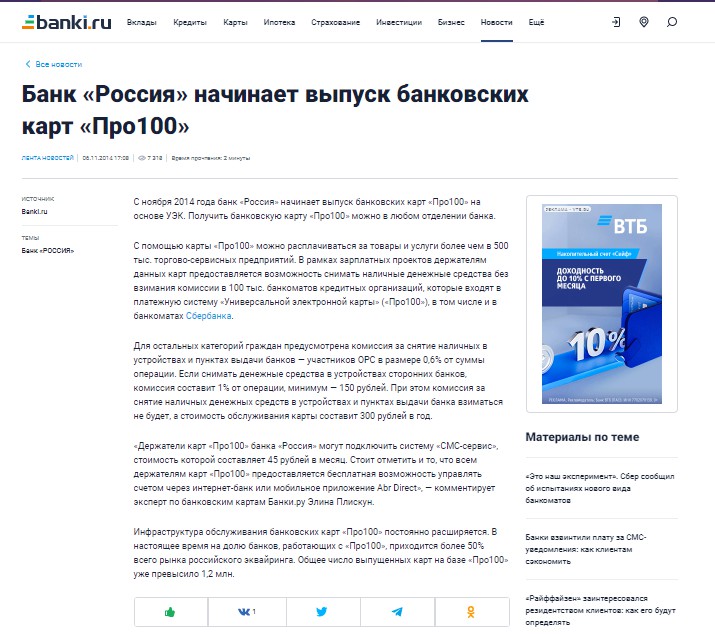Open the Банк «РОССИЯ» topic link

[x=47, y=250]
